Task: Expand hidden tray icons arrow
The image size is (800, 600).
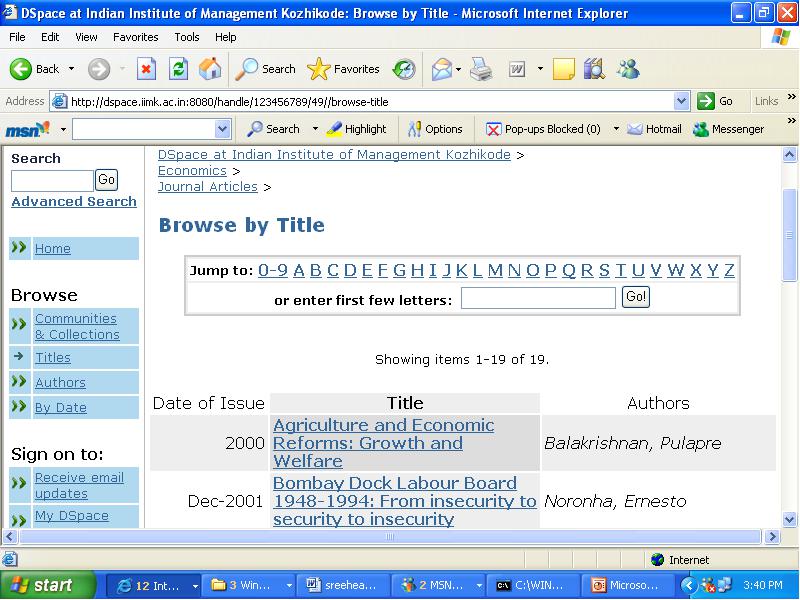Action: pyautogui.click(x=688, y=585)
